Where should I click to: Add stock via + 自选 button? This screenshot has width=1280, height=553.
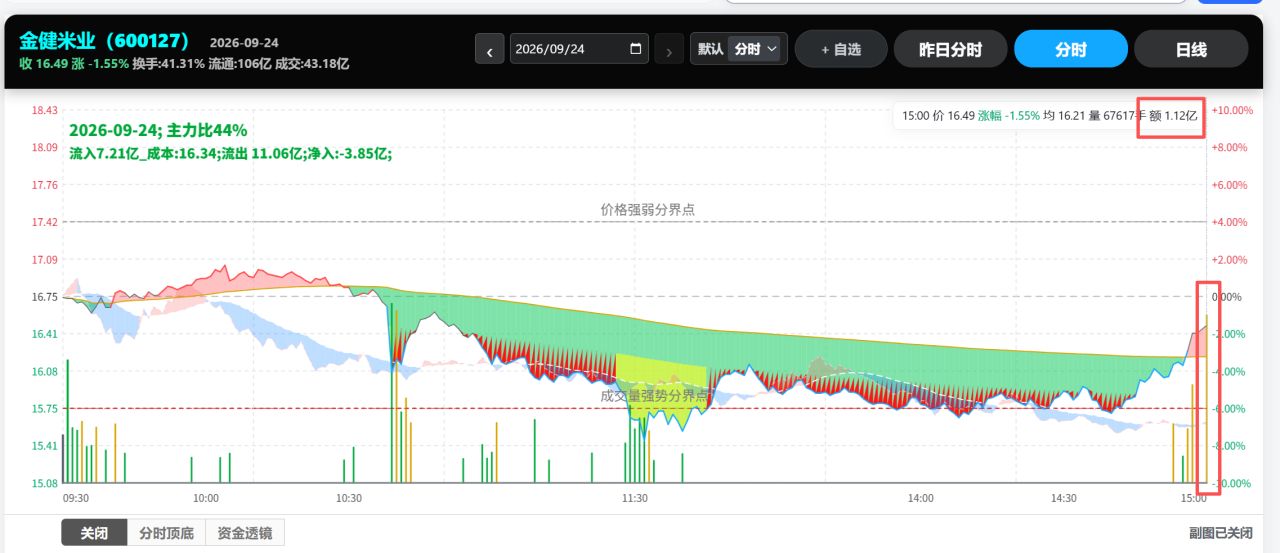(841, 49)
